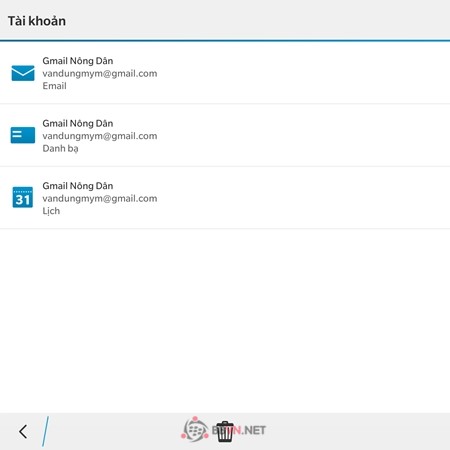Click the calendar icon showing 31
The width and height of the screenshot is (450, 450).
click(23, 197)
